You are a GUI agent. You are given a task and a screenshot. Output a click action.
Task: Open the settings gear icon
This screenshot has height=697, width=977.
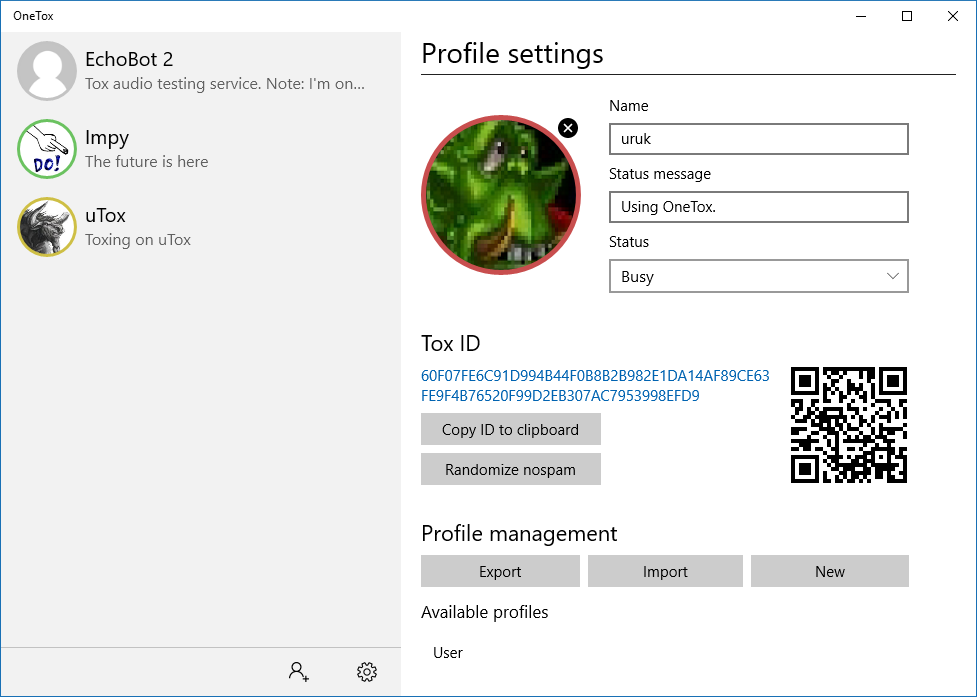[367, 671]
